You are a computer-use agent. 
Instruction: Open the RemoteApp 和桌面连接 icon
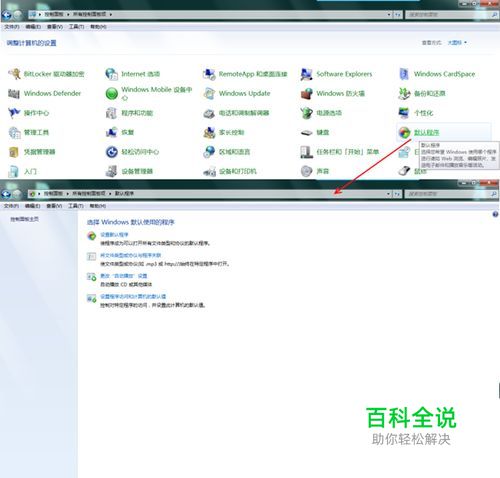click(x=209, y=74)
